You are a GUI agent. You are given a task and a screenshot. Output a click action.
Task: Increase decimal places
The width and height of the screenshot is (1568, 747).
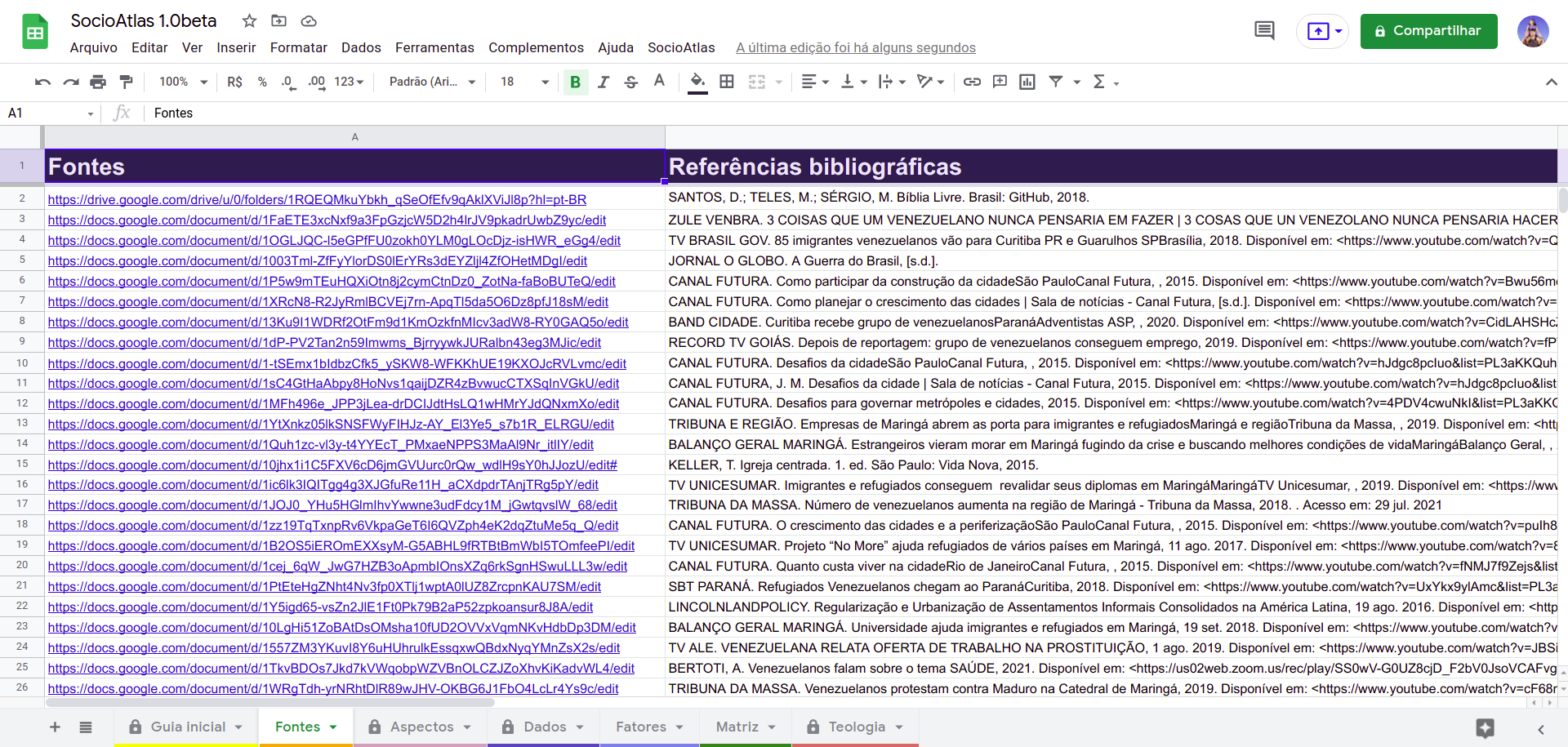click(x=316, y=82)
